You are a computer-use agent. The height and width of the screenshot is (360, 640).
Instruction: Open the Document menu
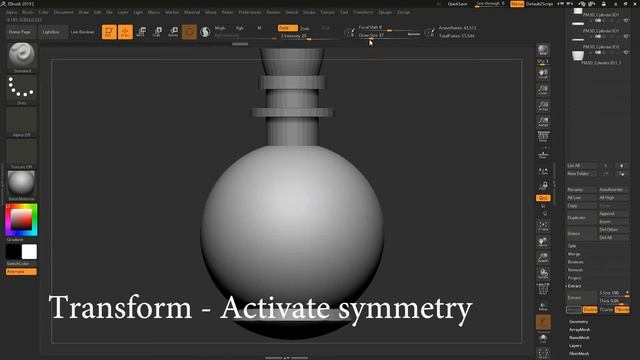pyautogui.click(x=64, y=12)
